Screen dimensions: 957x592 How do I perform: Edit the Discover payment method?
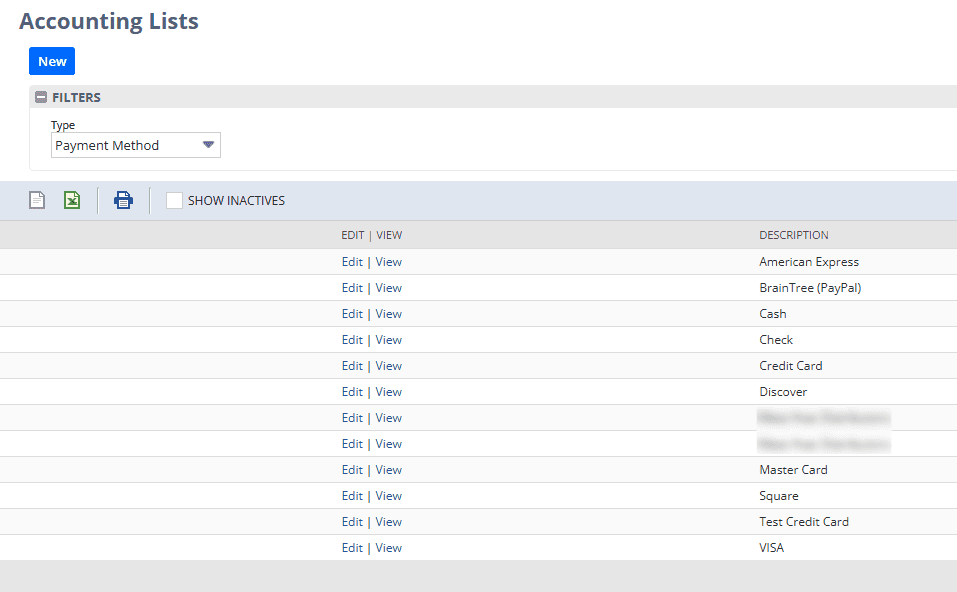(352, 392)
